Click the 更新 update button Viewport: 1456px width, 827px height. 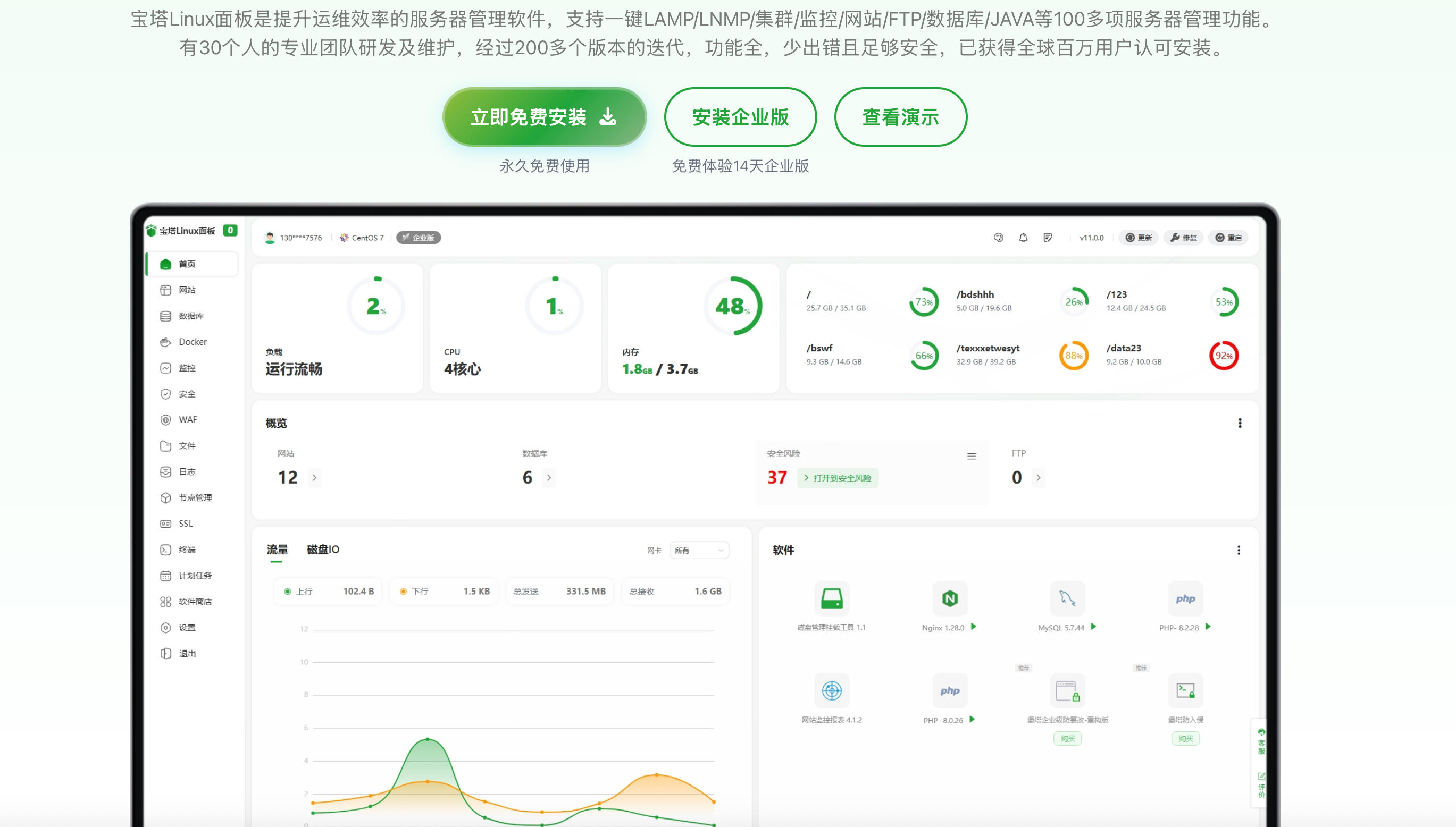(x=1139, y=238)
